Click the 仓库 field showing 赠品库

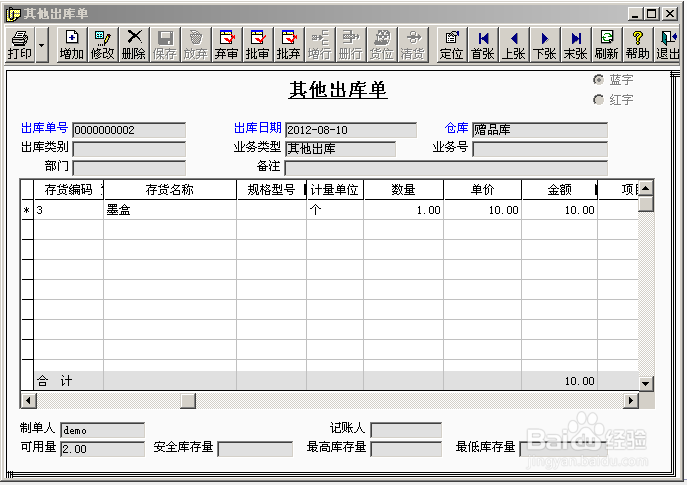[x=540, y=130]
